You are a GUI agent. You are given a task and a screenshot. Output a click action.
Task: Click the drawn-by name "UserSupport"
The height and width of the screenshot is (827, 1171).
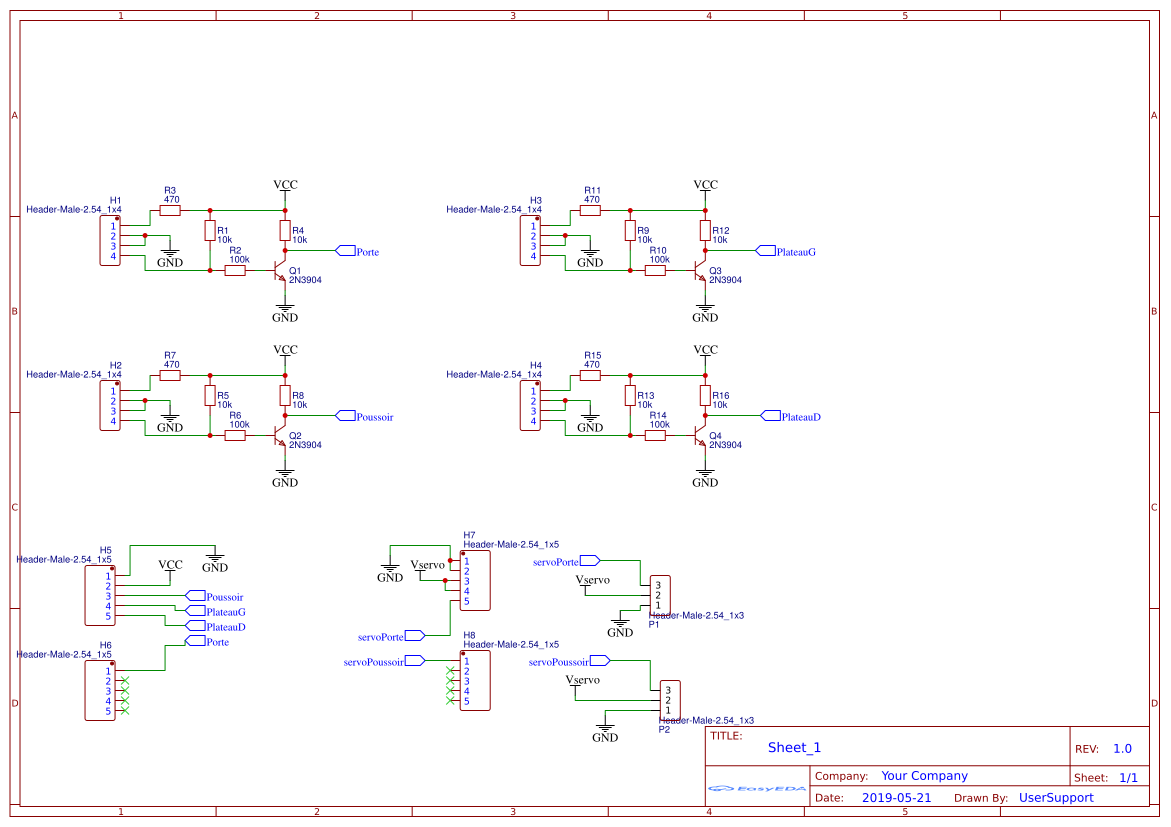(x=1056, y=798)
